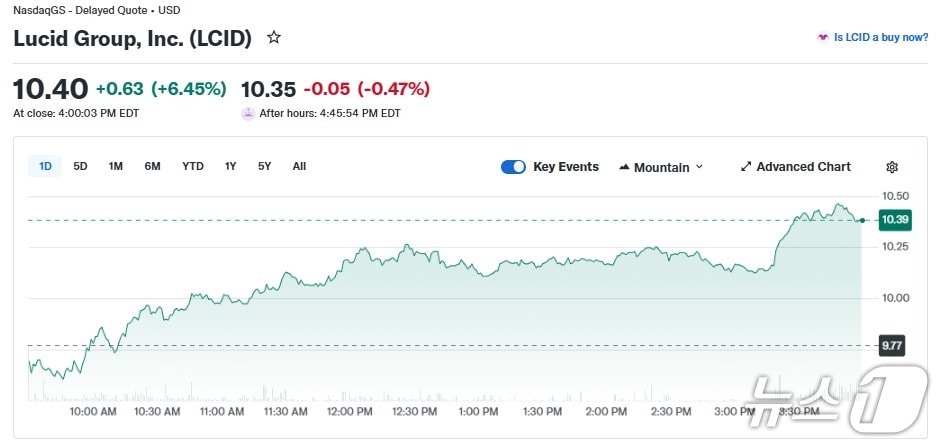The image size is (942, 447).
Task: Click the purple icon beside LCID buy prompt
Action: tap(822, 38)
